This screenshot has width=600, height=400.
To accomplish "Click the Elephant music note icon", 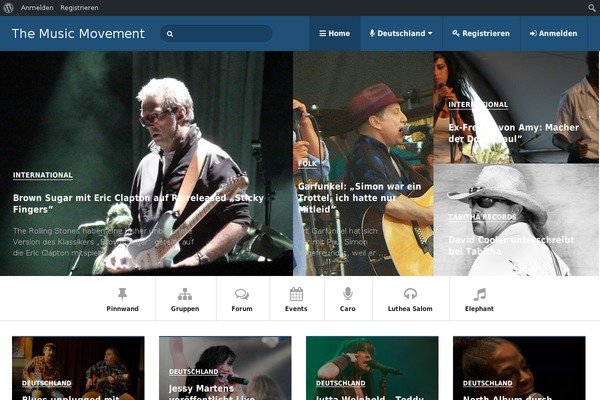I will (479, 294).
